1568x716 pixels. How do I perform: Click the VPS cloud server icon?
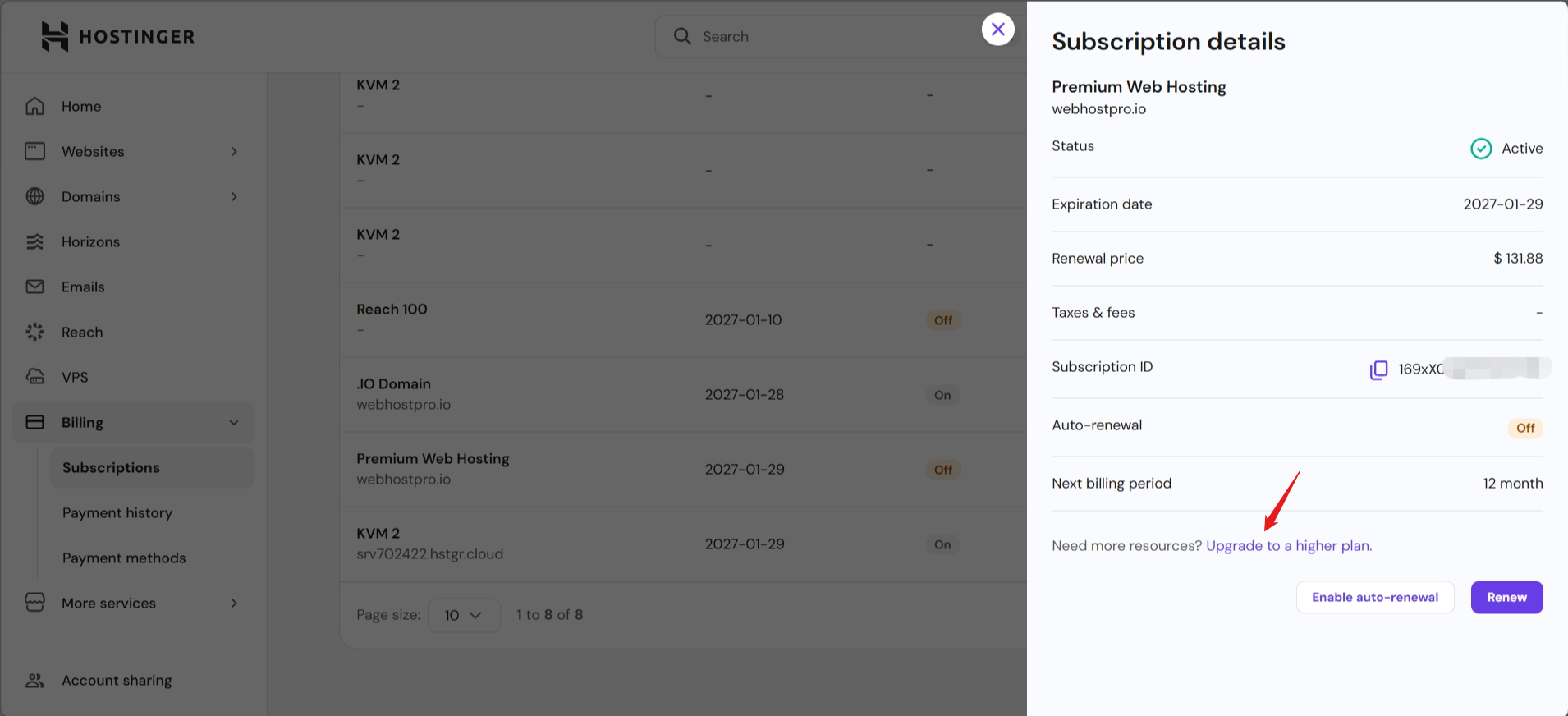coord(34,377)
